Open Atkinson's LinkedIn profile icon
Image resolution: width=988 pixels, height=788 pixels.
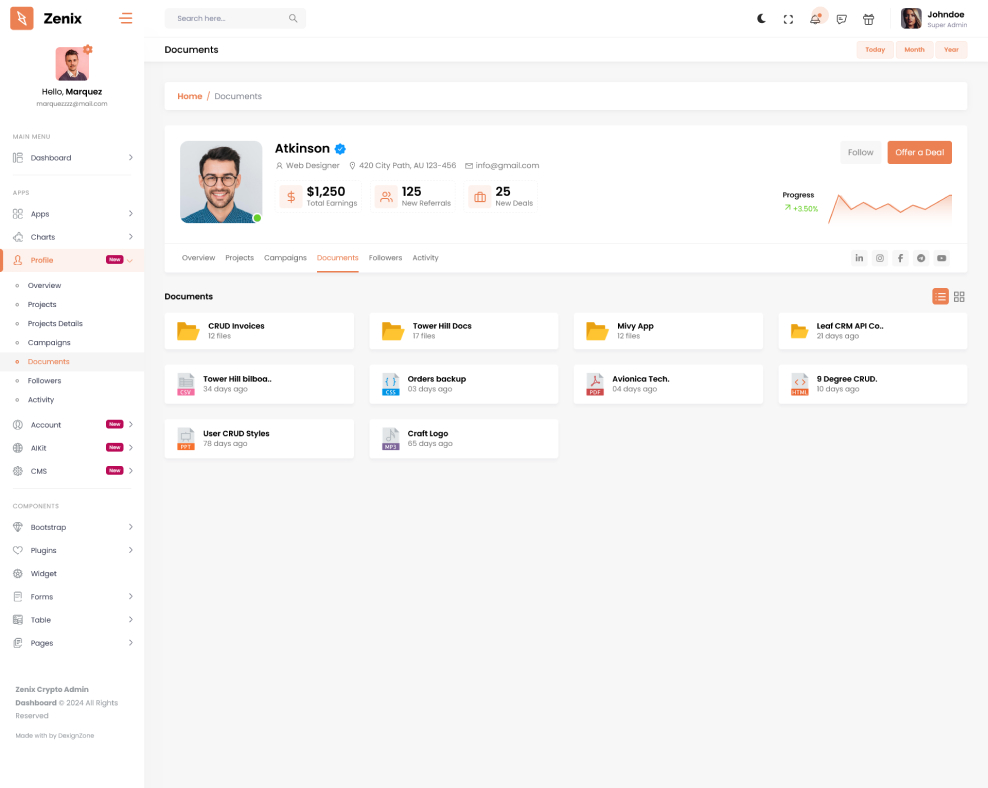coord(859,258)
